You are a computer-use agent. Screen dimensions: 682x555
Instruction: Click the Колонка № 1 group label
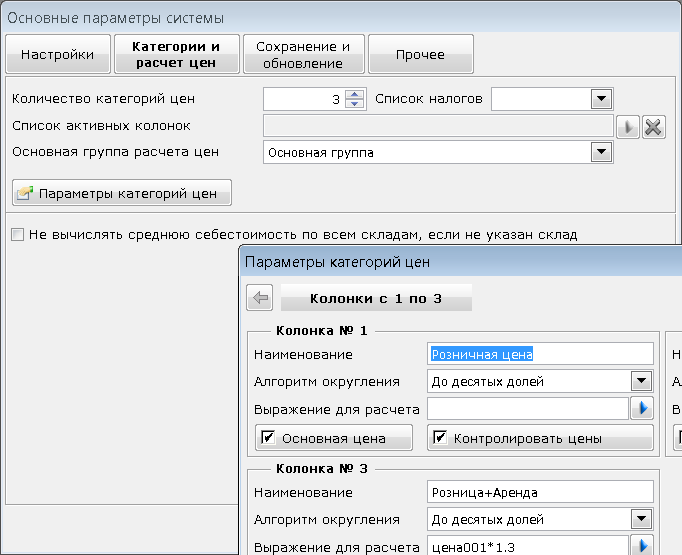[x=322, y=331]
